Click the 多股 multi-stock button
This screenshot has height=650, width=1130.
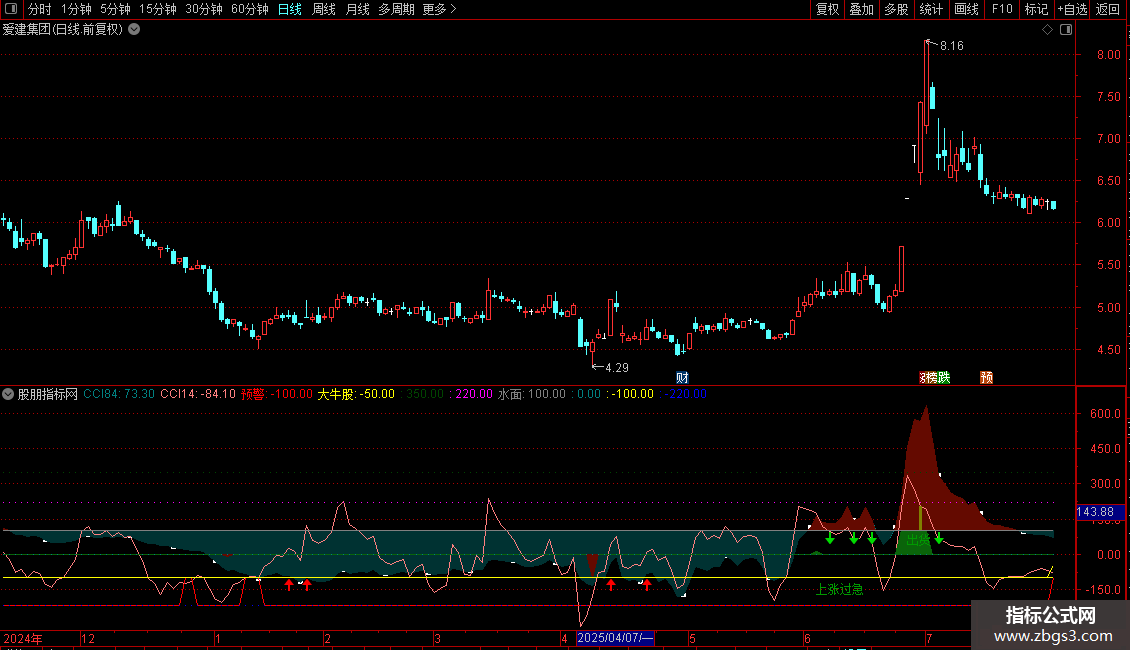click(897, 9)
